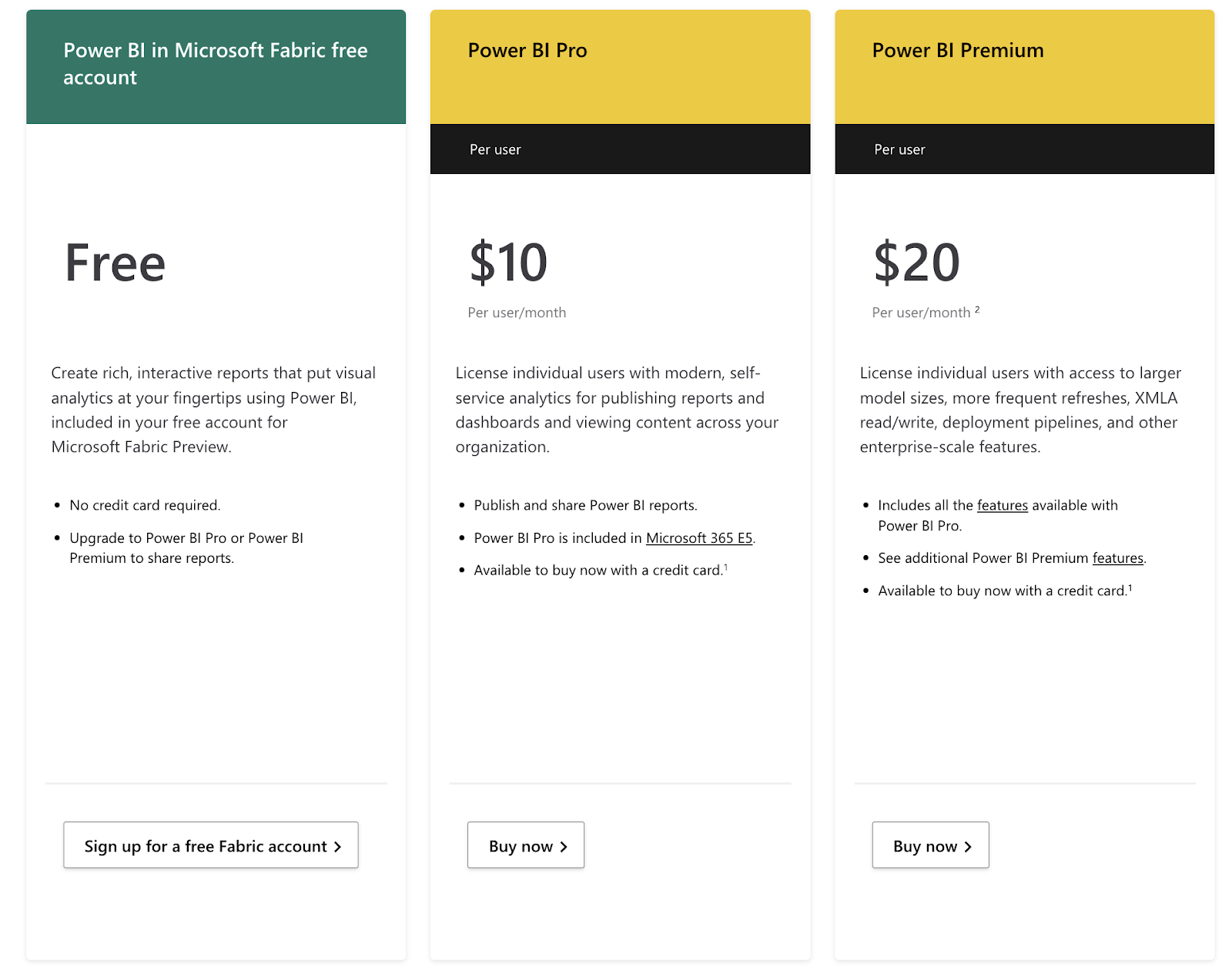Click the Per user label under Power BI Premium
The width and height of the screenshot is (1232, 974).
(899, 149)
